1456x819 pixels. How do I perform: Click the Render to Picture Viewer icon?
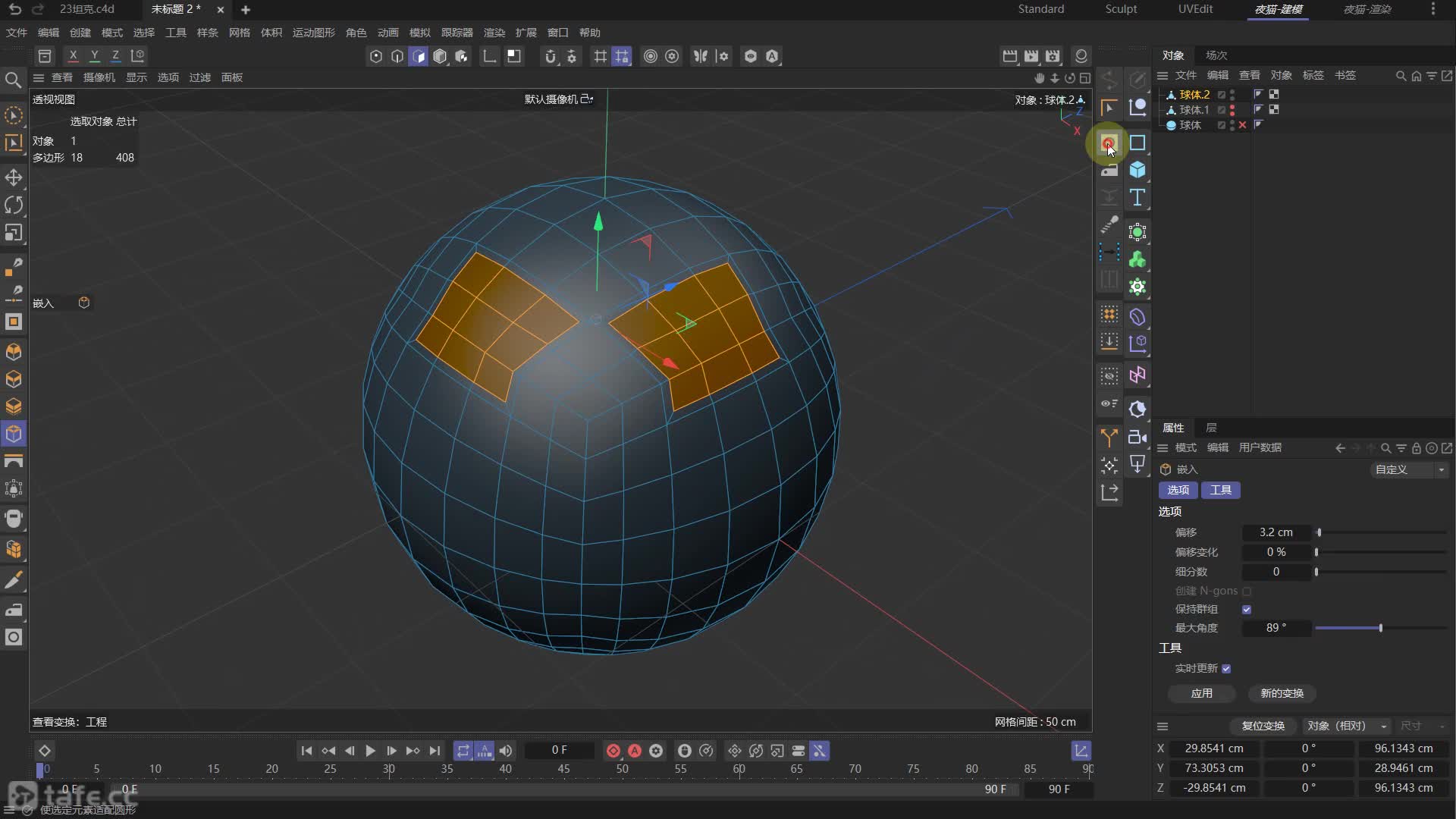[x=1031, y=56]
